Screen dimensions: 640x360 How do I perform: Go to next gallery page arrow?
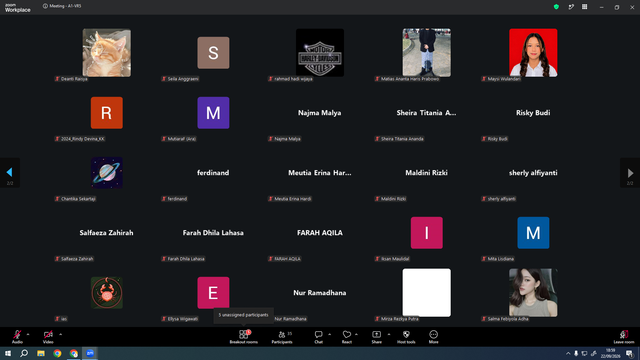tap(630, 173)
